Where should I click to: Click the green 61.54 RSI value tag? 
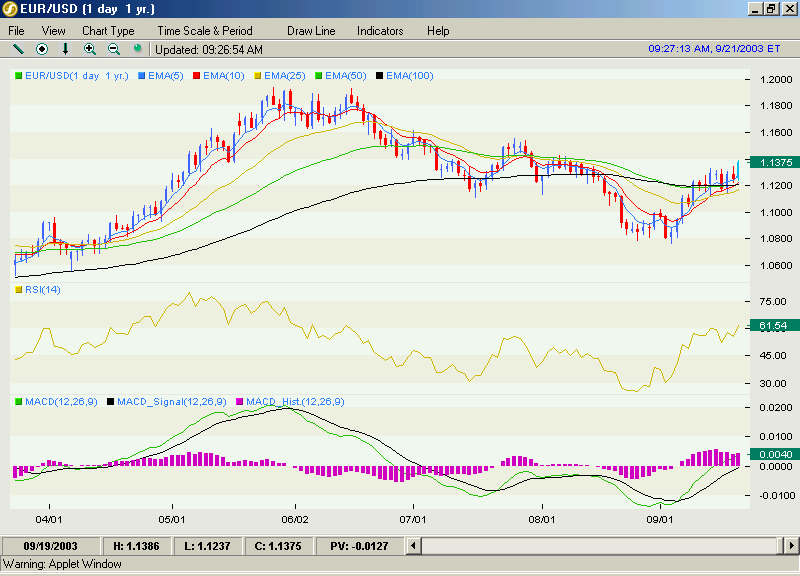[774, 325]
